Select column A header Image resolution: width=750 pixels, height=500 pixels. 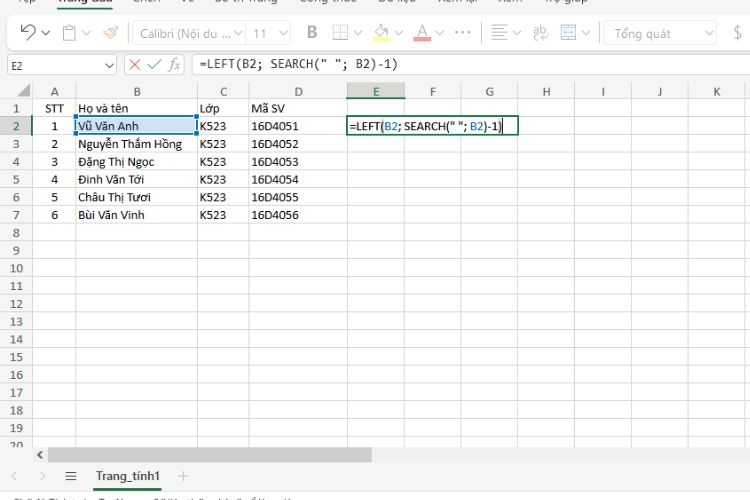(x=54, y=91)
